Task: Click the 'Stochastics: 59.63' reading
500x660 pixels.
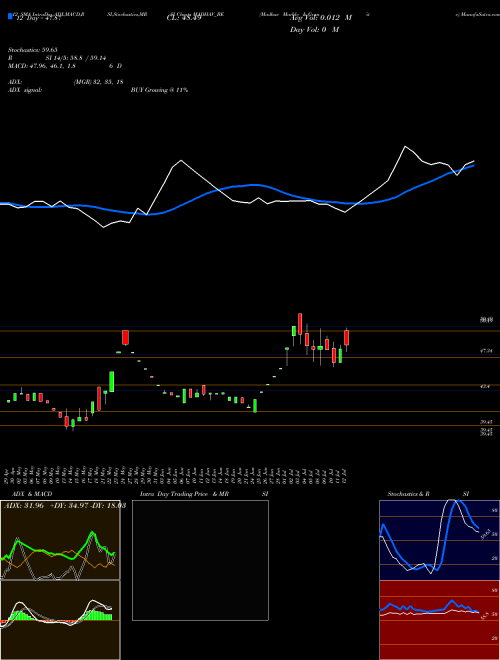Action: (x=32, y=50)
